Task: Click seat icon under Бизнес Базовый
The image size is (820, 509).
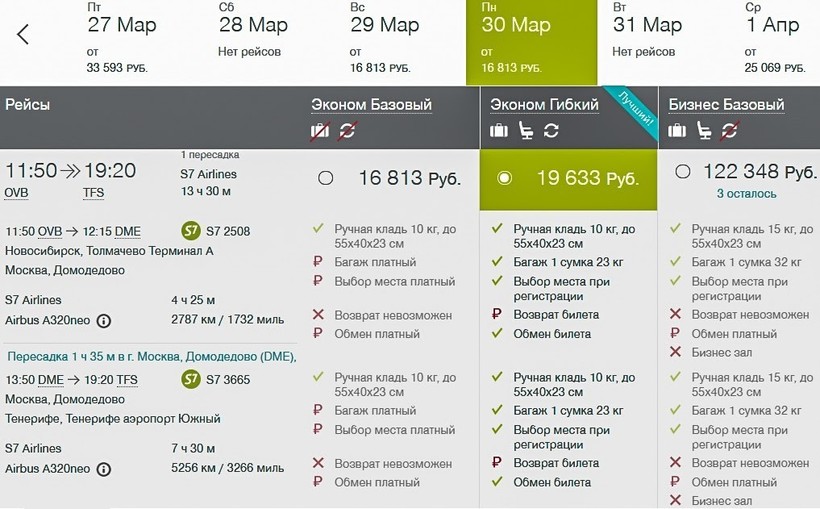Action: tap(704, 131)
